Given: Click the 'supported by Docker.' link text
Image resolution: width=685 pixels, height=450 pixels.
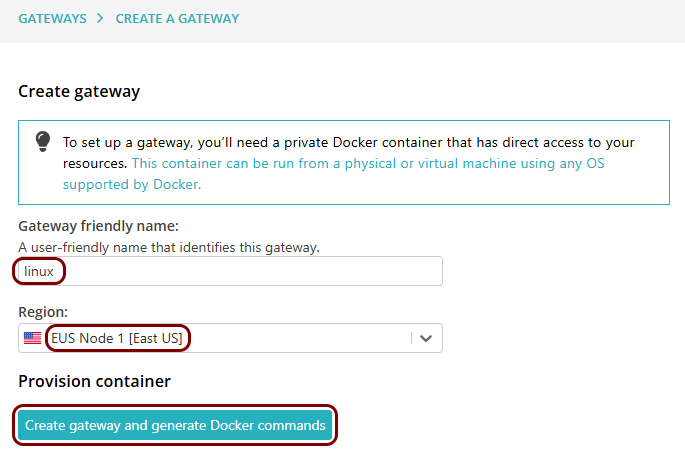Looking at the screenshot, I should click(132, 184).
